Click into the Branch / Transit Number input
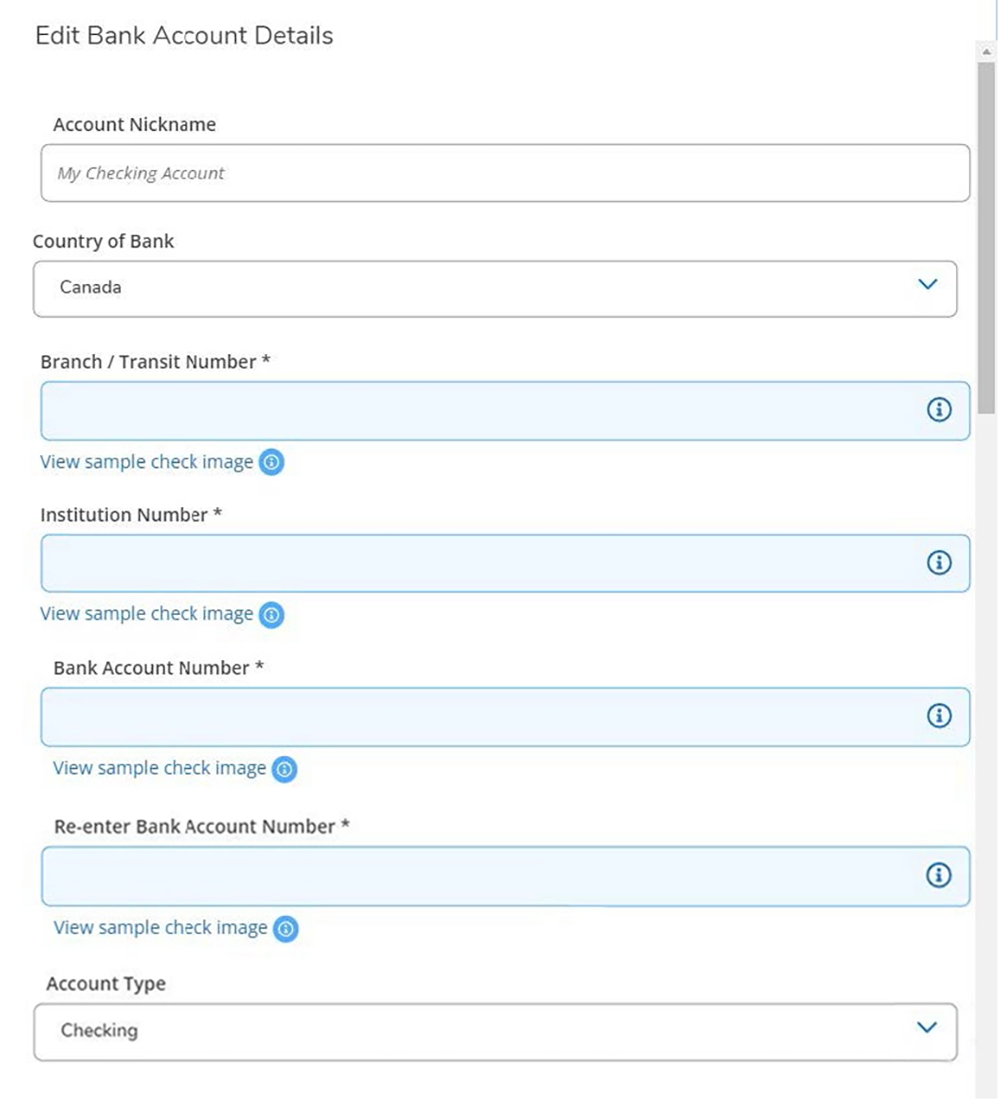Image resolution: width=1000 pixels, height=1100 pixels. tap(480, 410)
